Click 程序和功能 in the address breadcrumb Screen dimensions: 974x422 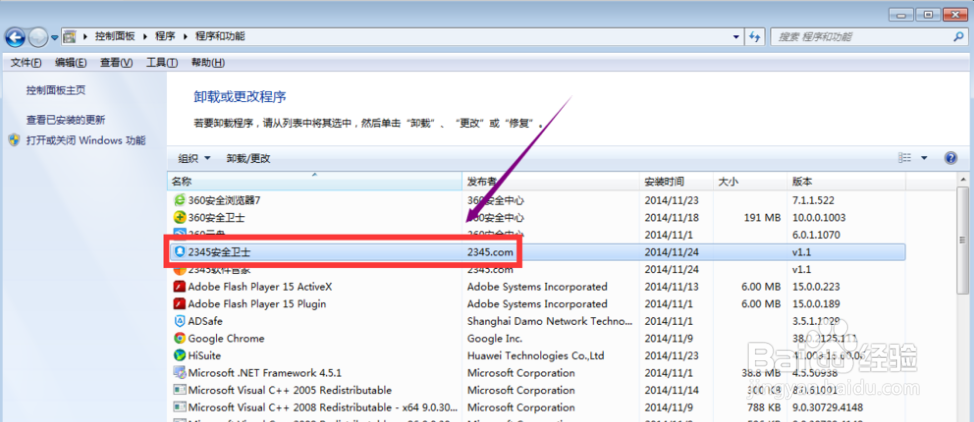[221, 37]
